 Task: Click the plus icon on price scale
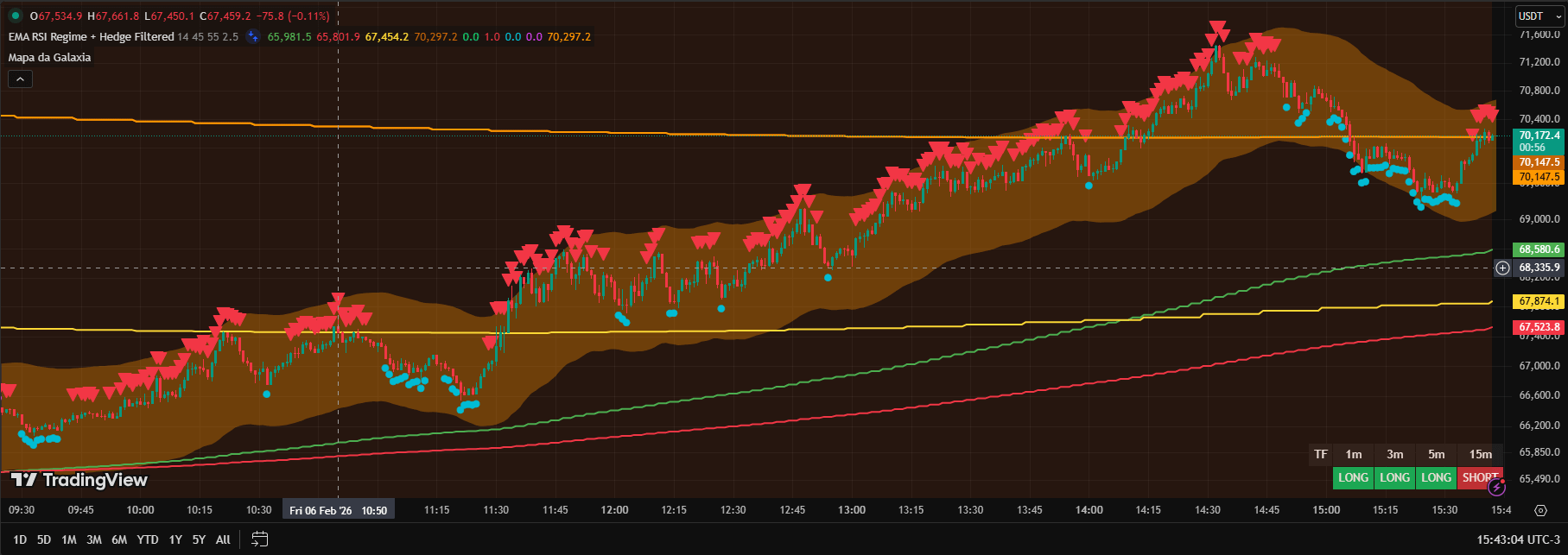click(x=1503, y=268)
